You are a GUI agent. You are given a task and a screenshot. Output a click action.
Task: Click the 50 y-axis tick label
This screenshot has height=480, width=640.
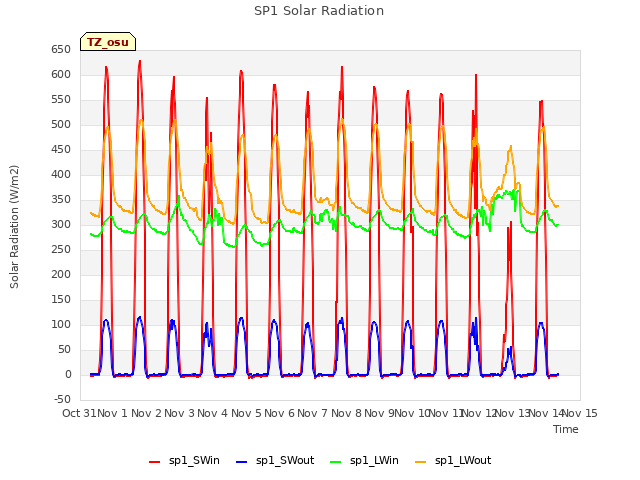click(64, 350)
